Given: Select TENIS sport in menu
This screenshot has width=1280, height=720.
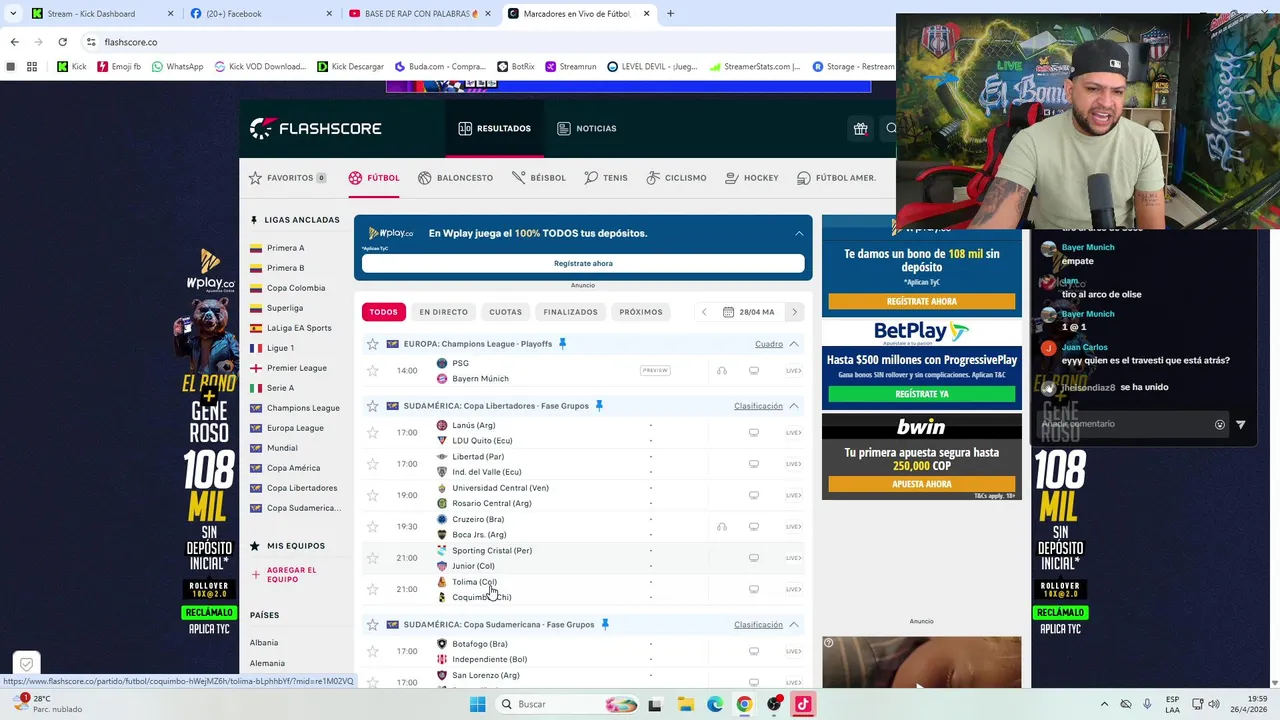Looking at the screenshot, I should [606, 178].
